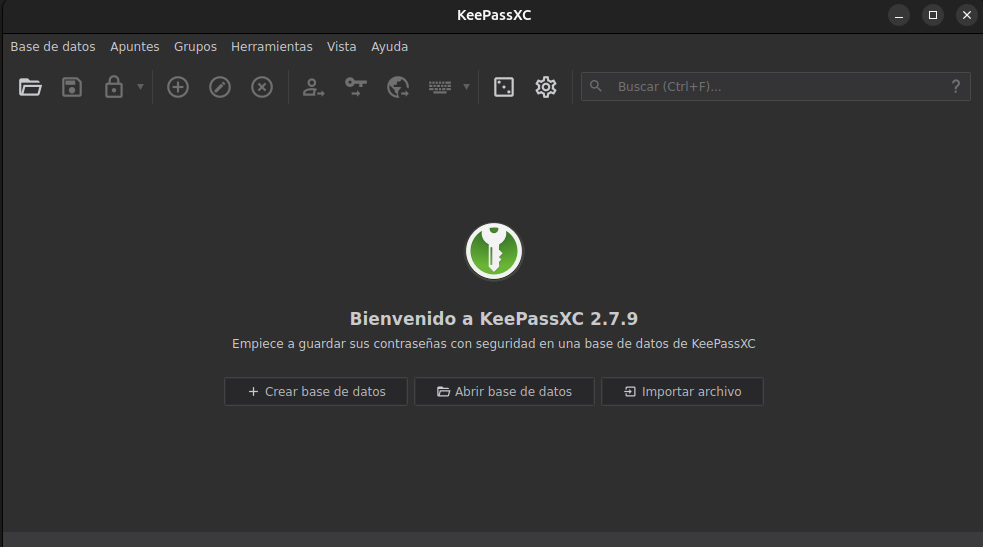Click the delete entry X icon

pos(262,87)
